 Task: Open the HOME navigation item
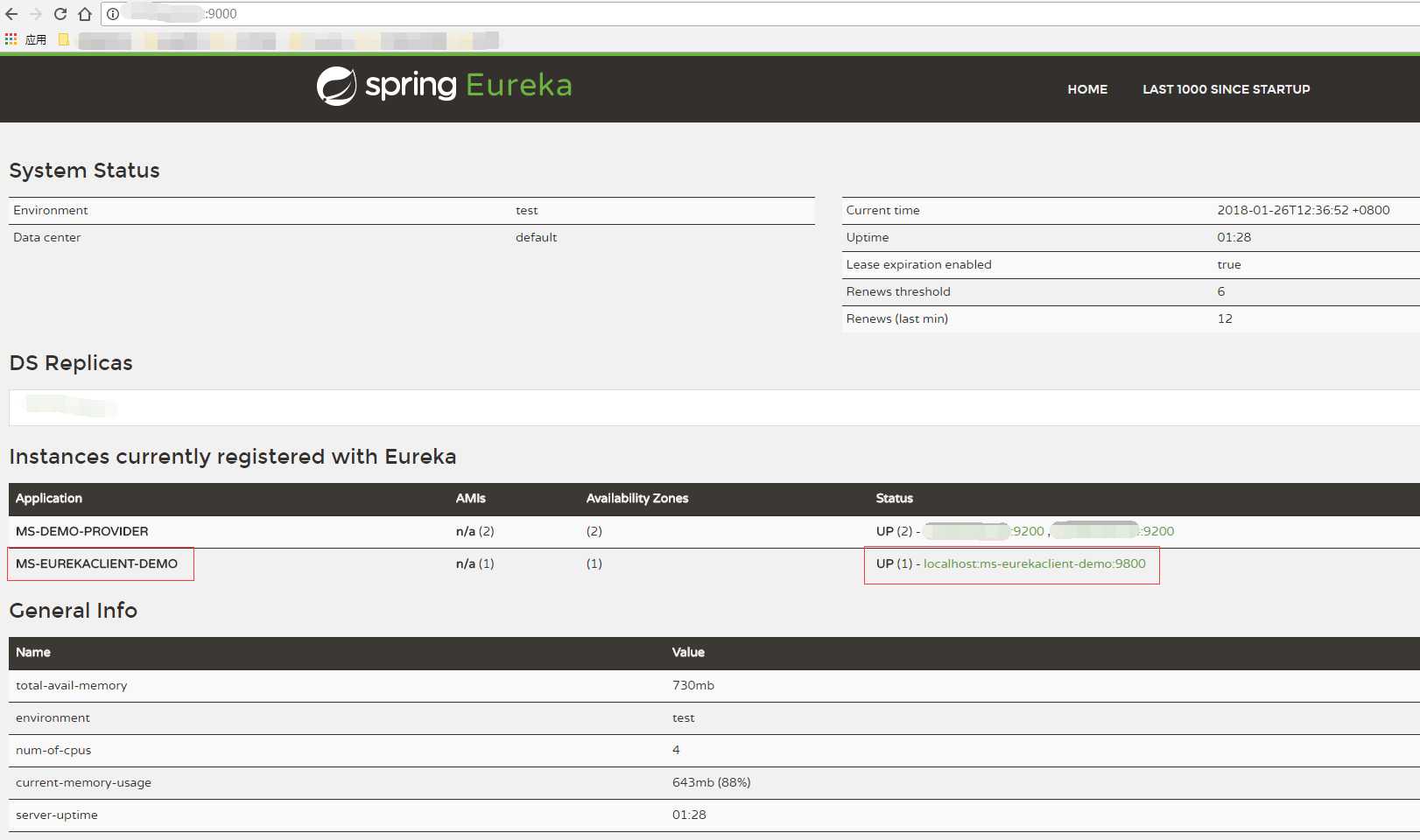[1087, 89]
